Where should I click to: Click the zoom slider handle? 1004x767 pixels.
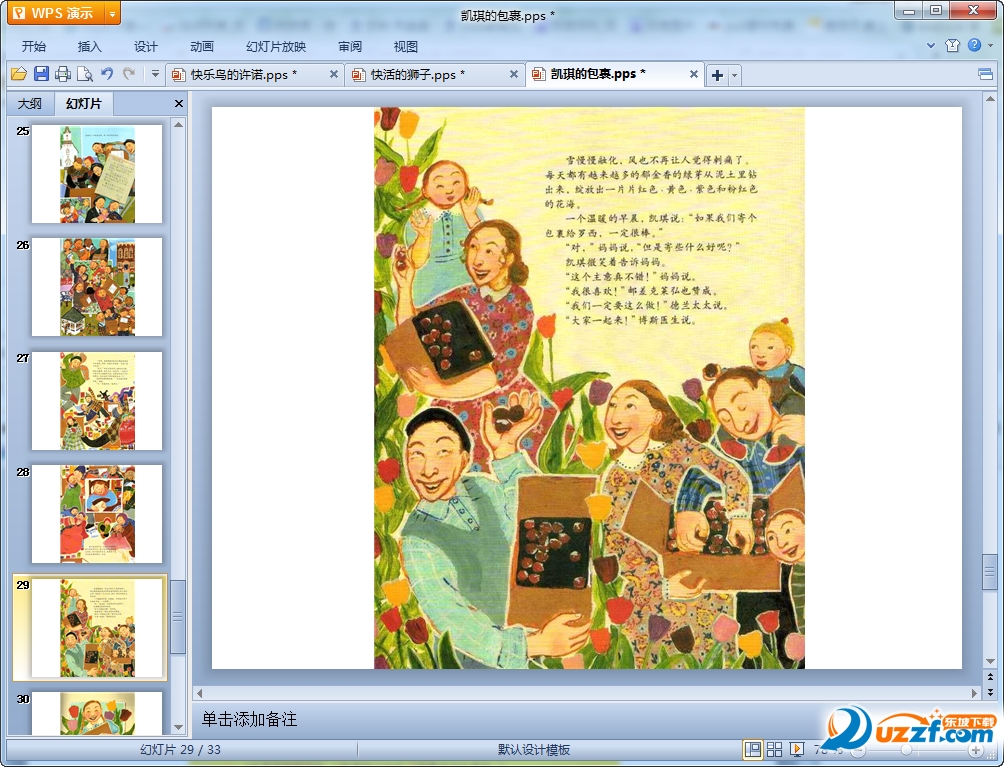906,750
